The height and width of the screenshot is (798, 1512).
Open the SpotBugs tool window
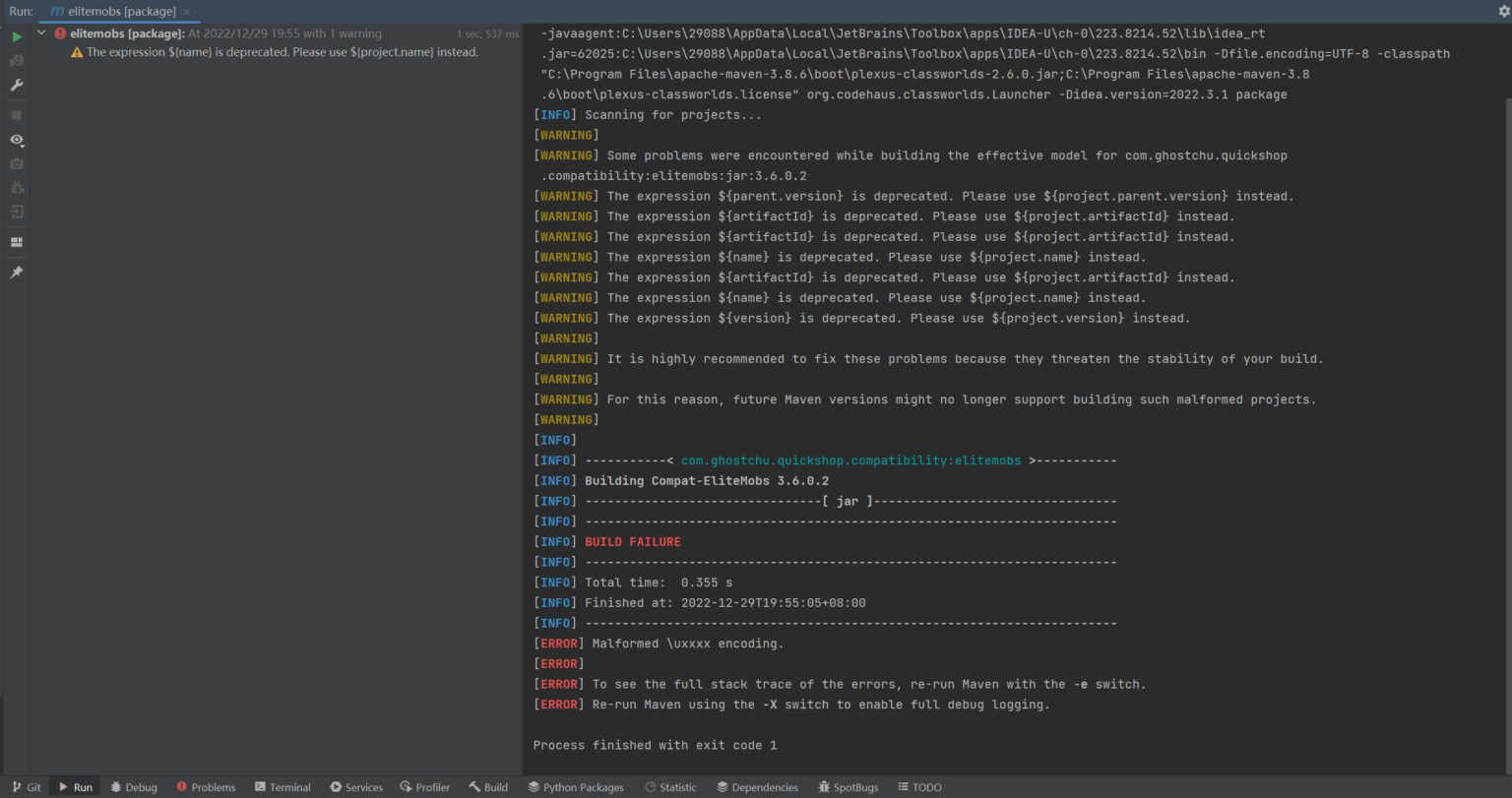(x=848, y=786)
